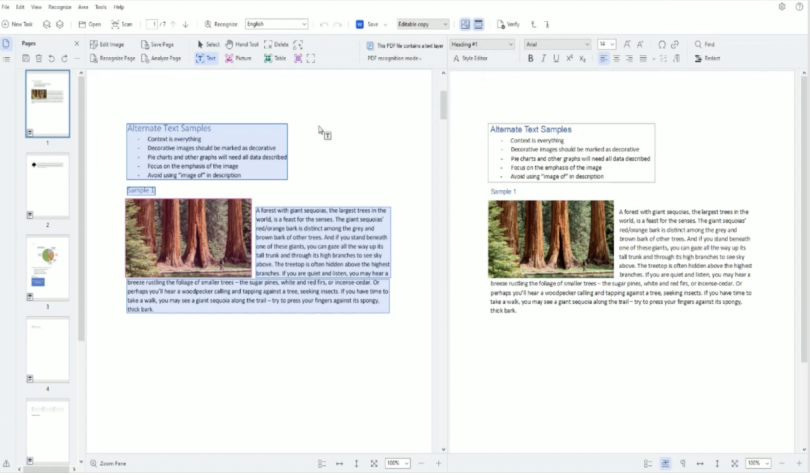Click the New Task button

tap(18, 24)
